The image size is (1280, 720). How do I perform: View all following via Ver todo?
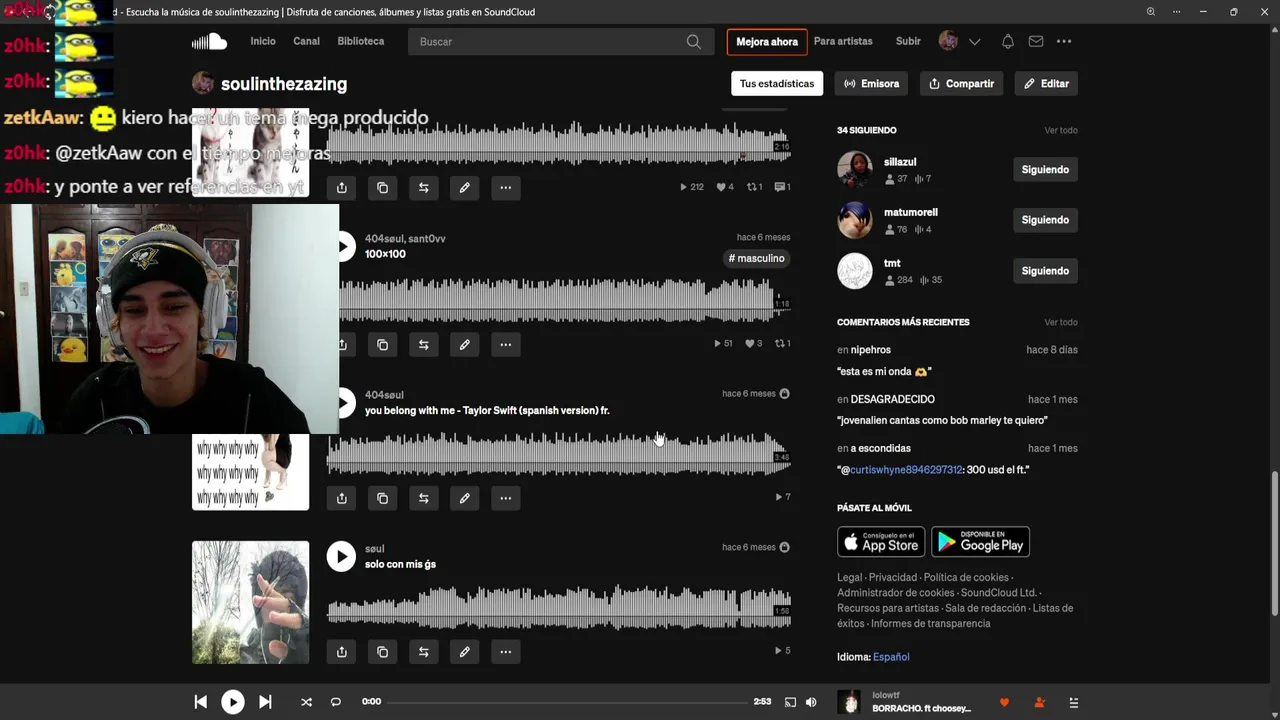point(1061,130)
